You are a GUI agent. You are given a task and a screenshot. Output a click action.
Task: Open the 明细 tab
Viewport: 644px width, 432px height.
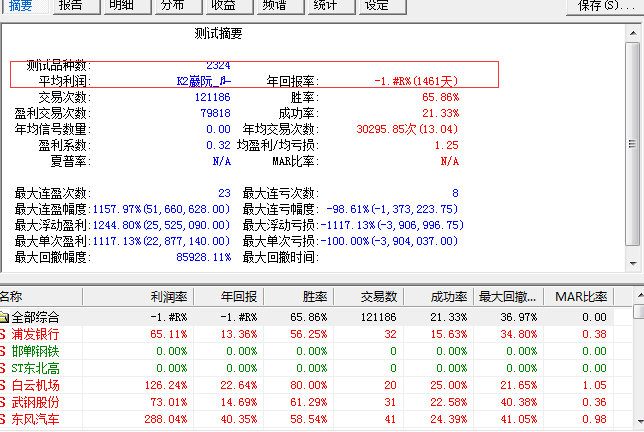[122, 6]
